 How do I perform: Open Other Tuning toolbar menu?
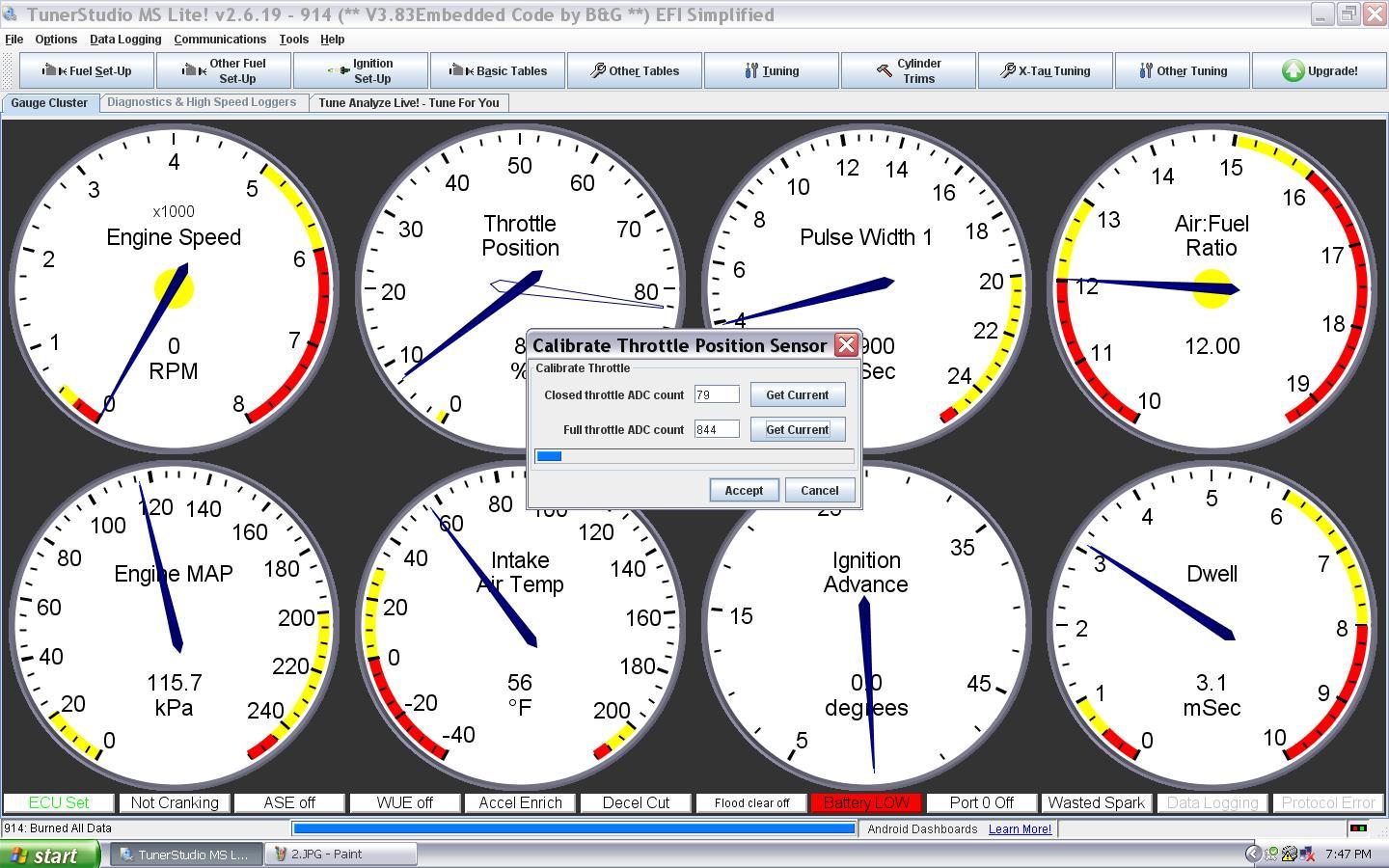point(1183,70)
